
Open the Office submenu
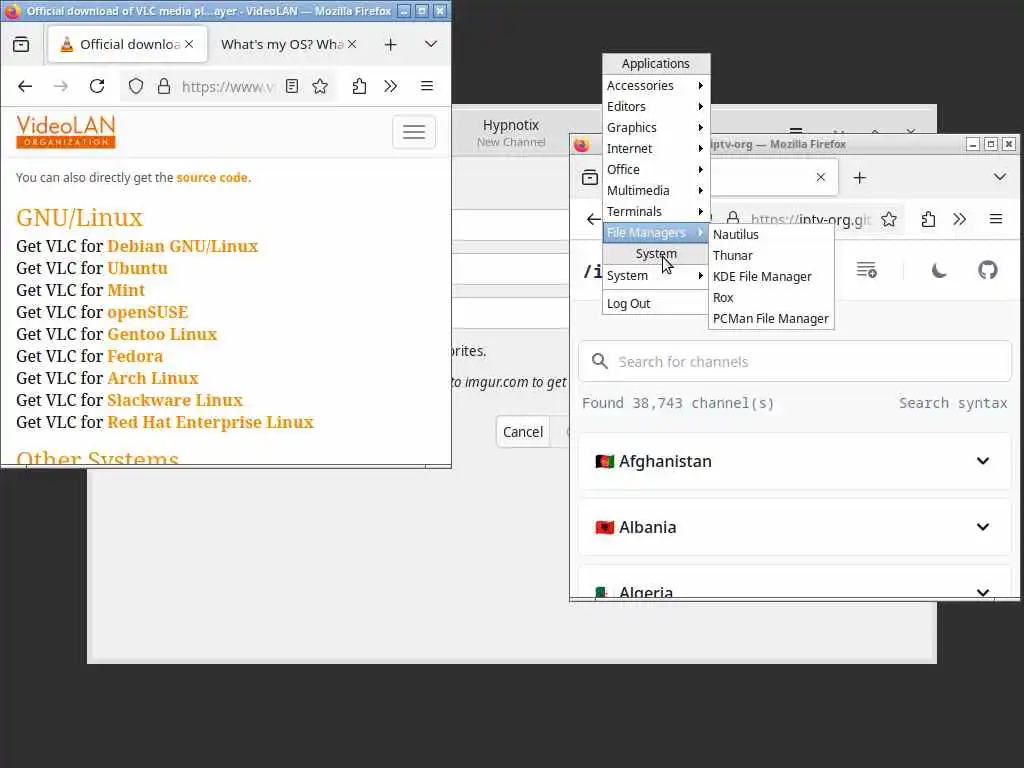[x=656, y=169]
